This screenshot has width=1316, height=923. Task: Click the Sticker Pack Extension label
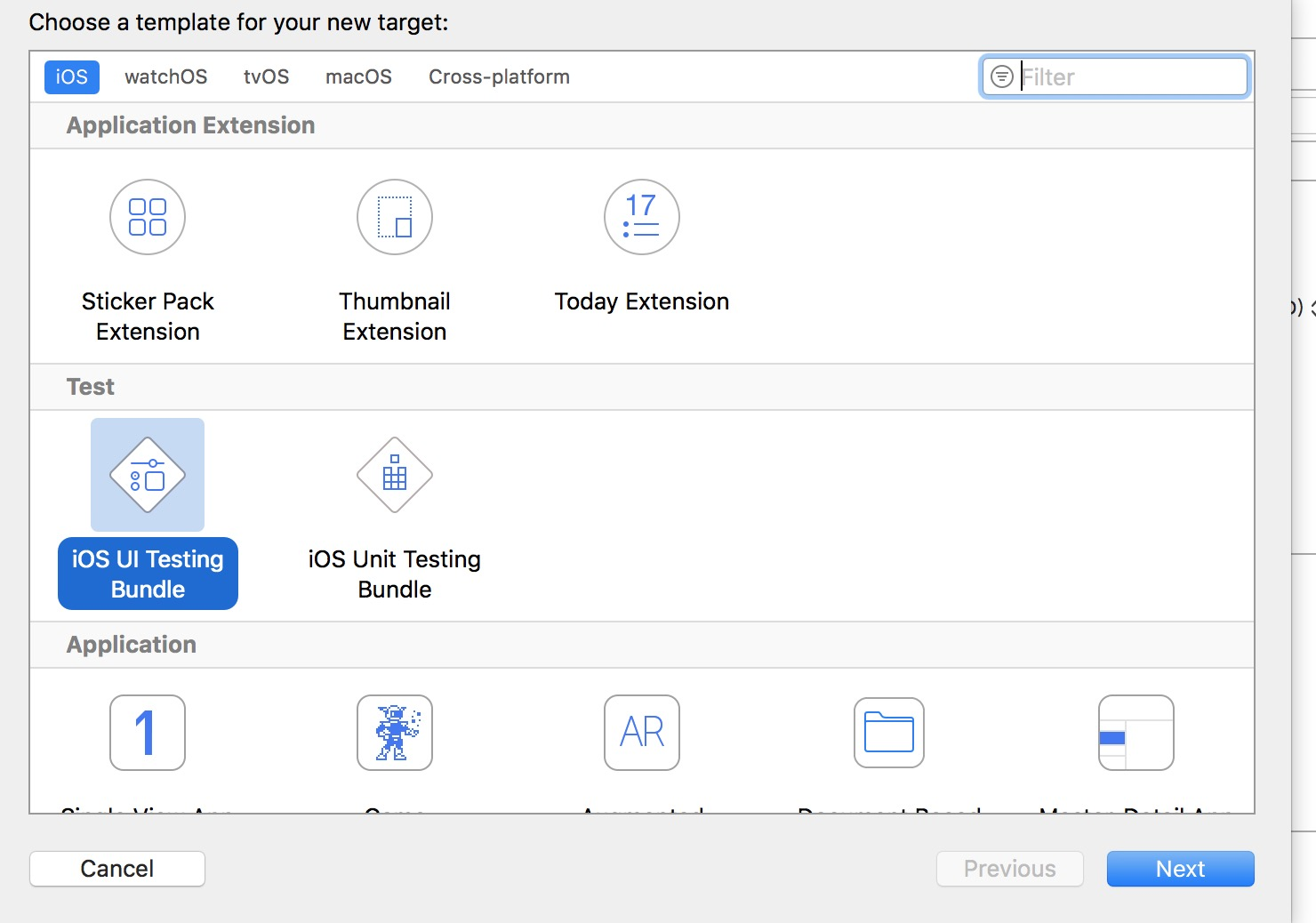click(x=148, y=316)
